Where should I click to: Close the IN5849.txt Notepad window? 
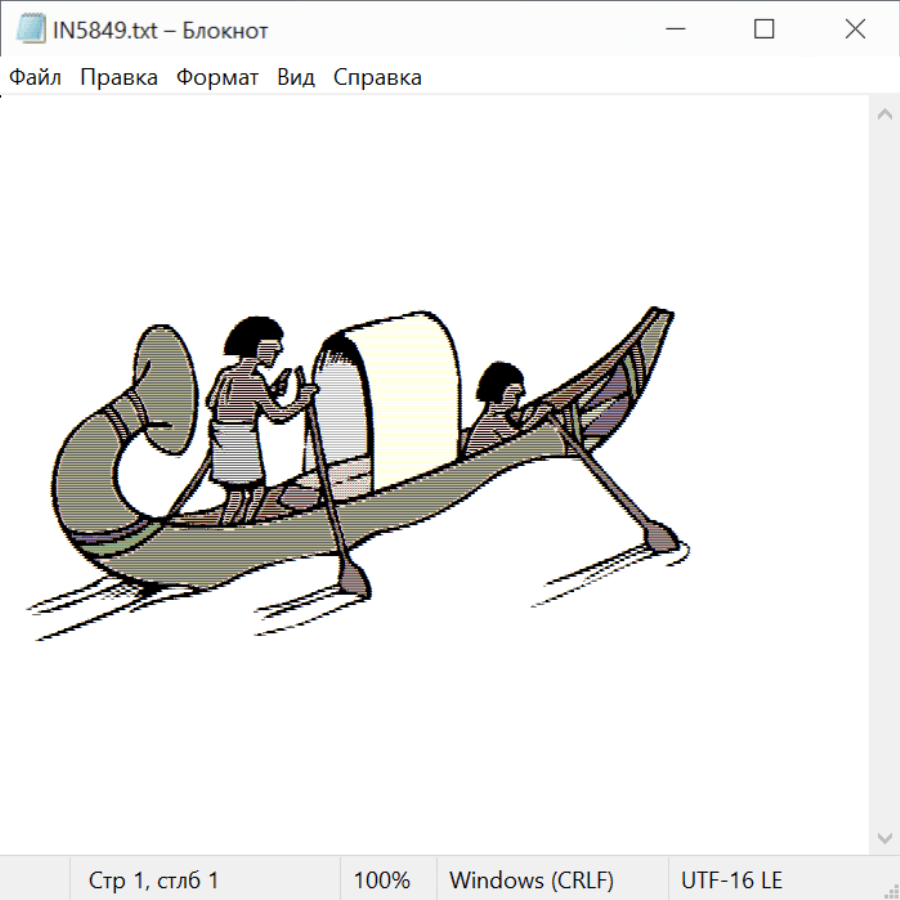tap(855, 30)
